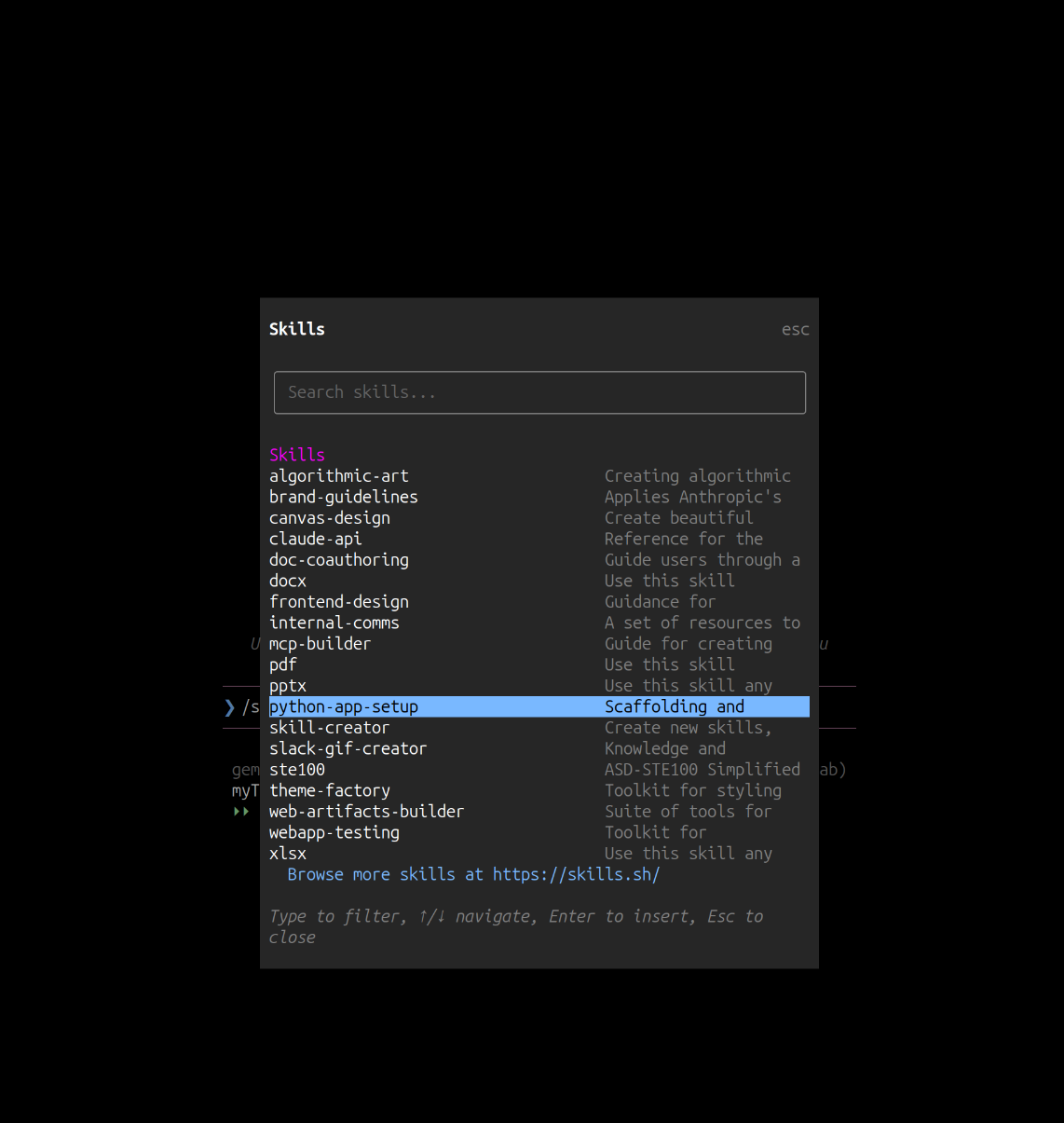Viewport: 1064px width, 1123px height.
Task: Select the ste100 skill
Action: click(539, 770)
